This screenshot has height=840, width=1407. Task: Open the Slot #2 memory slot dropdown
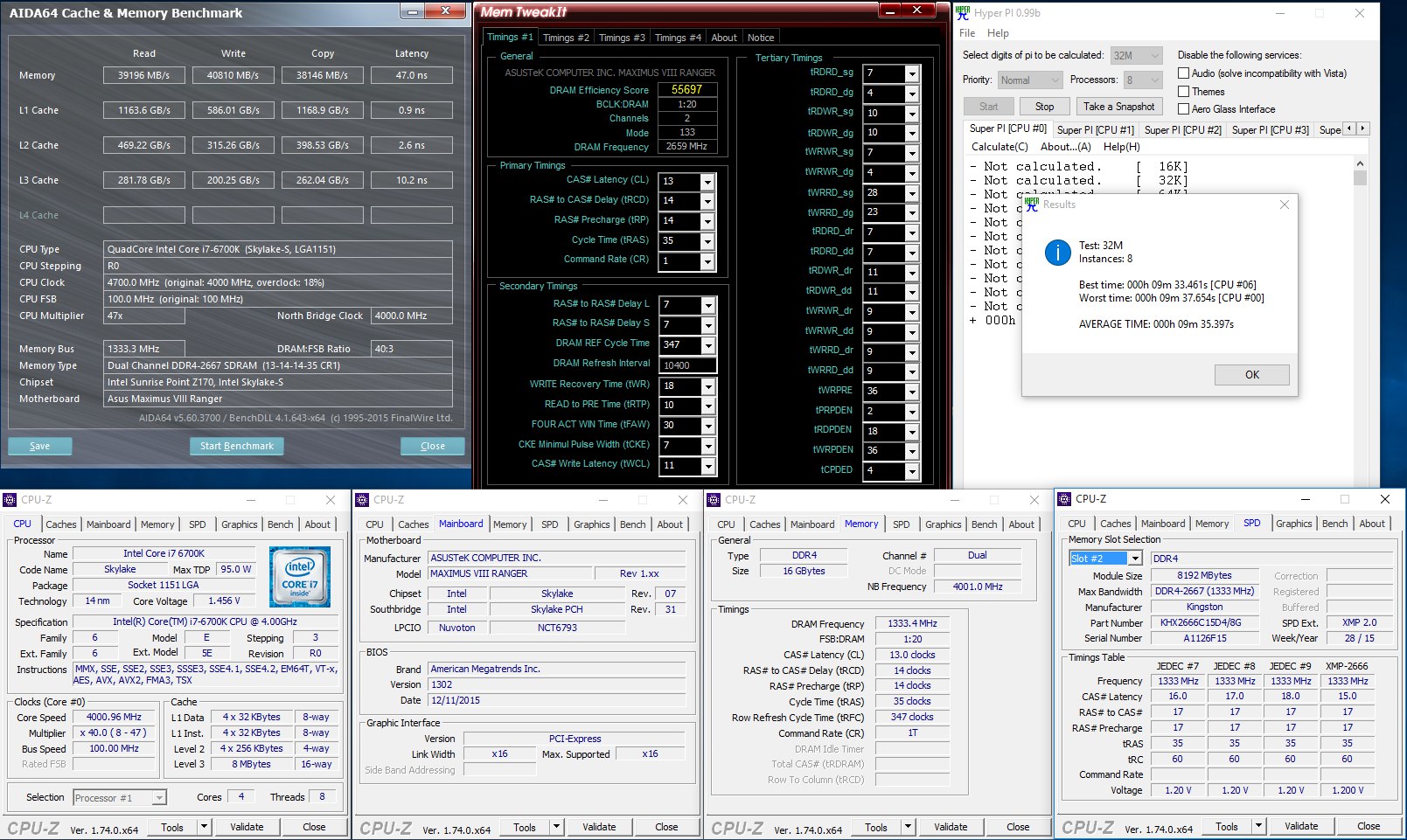1135,559
